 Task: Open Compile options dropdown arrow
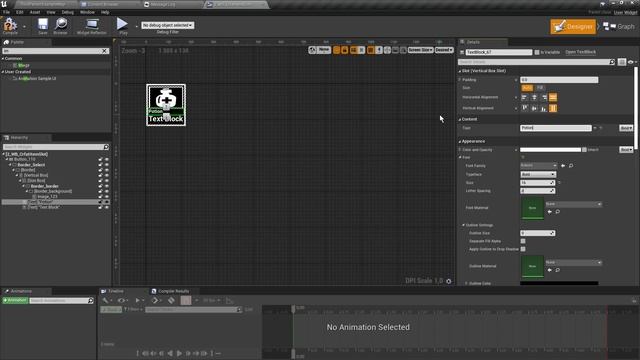[24, 27]
